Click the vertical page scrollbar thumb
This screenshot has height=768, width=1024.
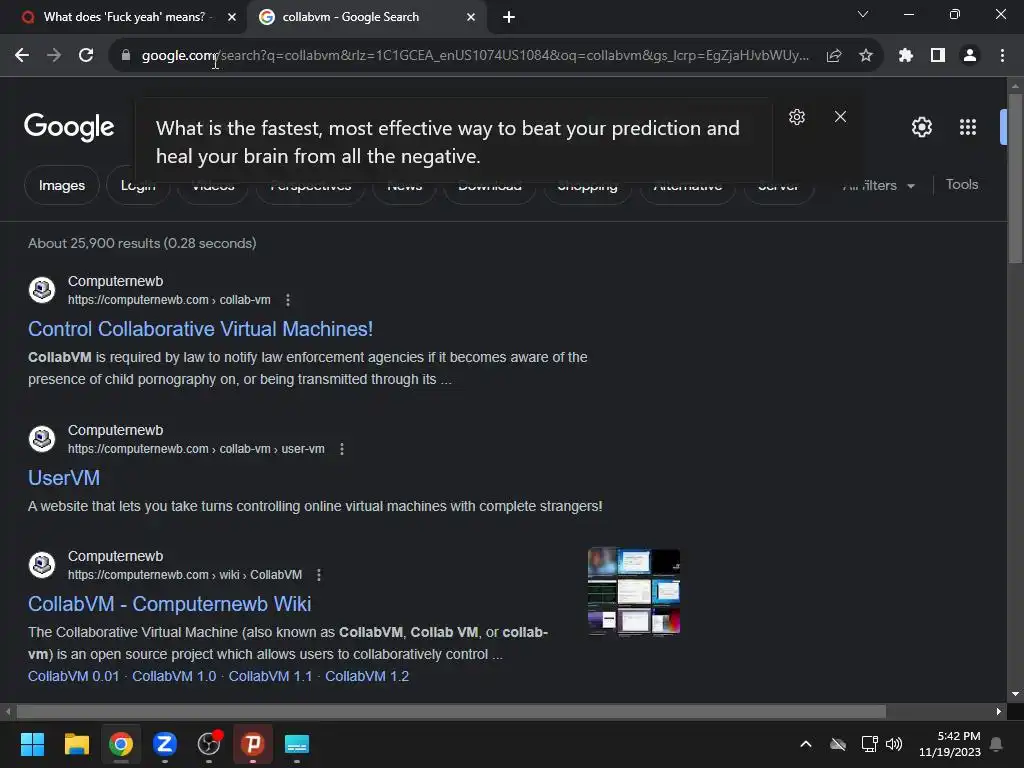coord(1015,178)
